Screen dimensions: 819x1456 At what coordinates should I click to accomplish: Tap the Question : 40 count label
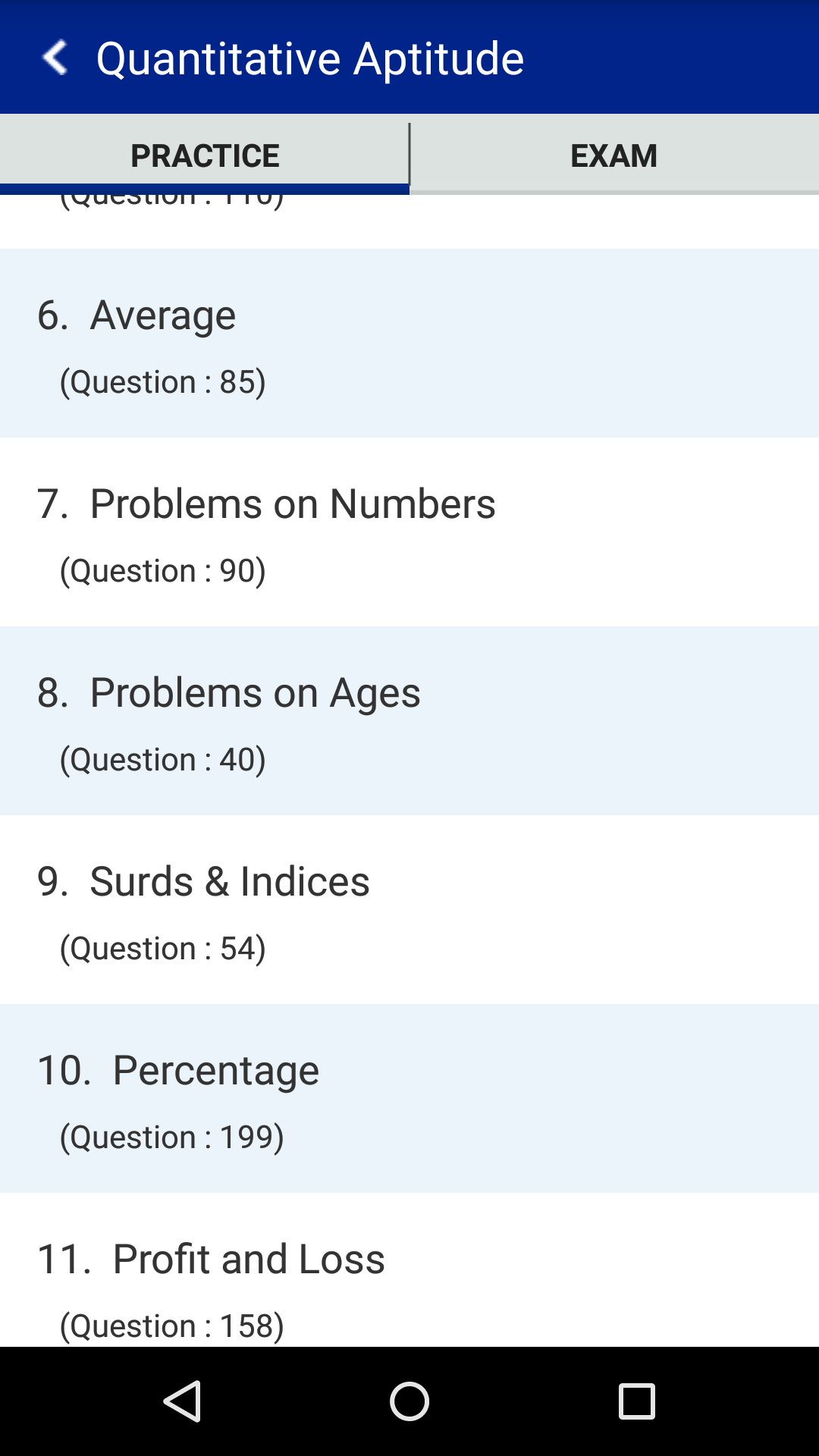(x=163, y=759)
